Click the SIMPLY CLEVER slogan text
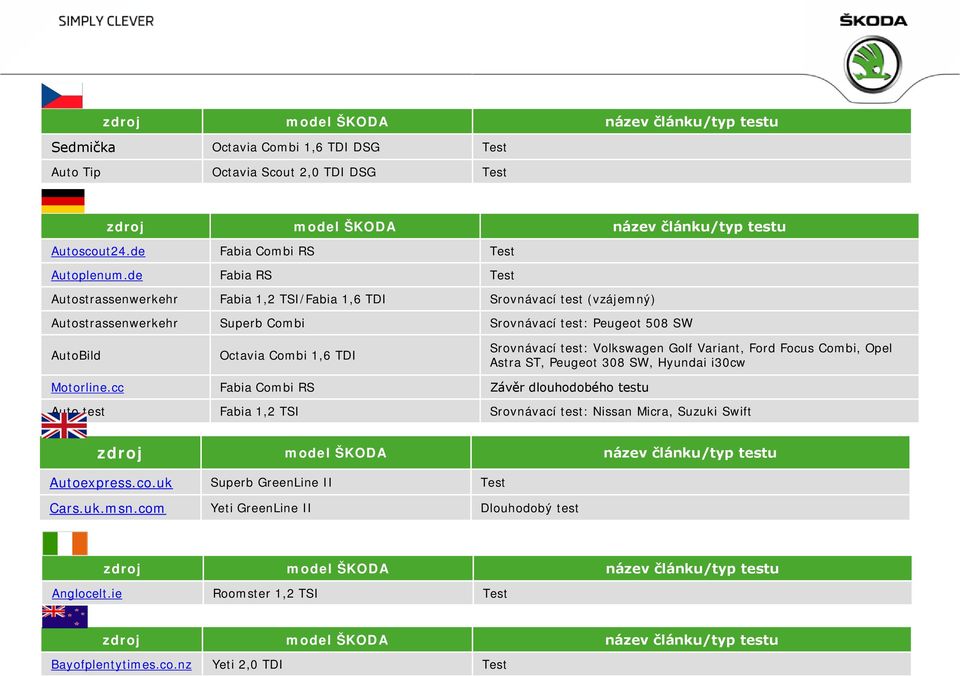 tap(106, 21)
